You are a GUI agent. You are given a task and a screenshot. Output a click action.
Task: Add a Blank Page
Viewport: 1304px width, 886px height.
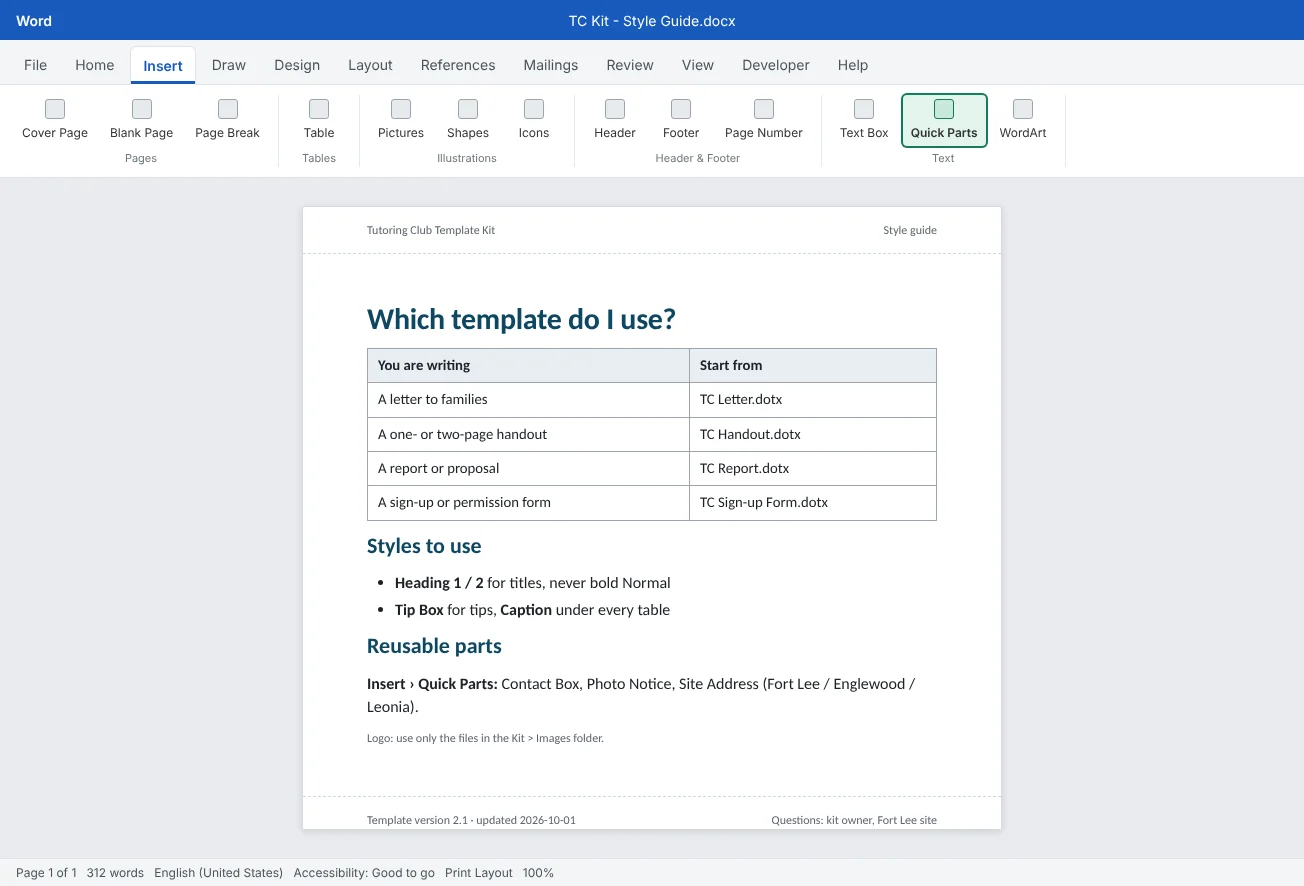142,120
